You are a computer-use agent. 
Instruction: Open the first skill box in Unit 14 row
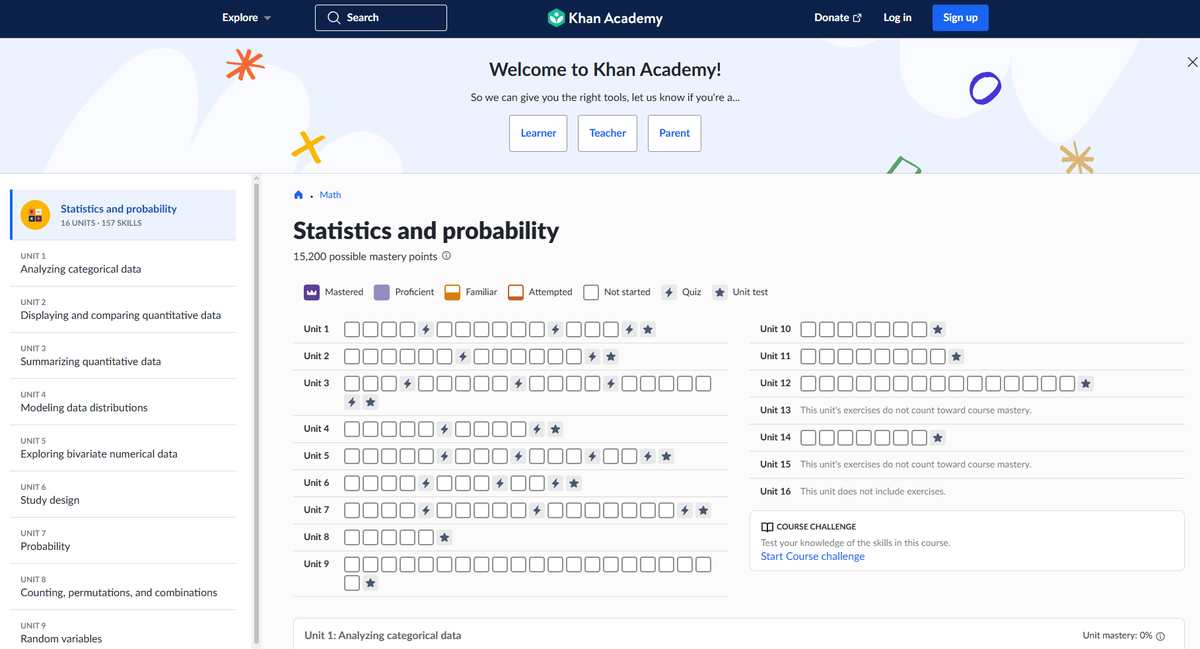click(809, 437)
